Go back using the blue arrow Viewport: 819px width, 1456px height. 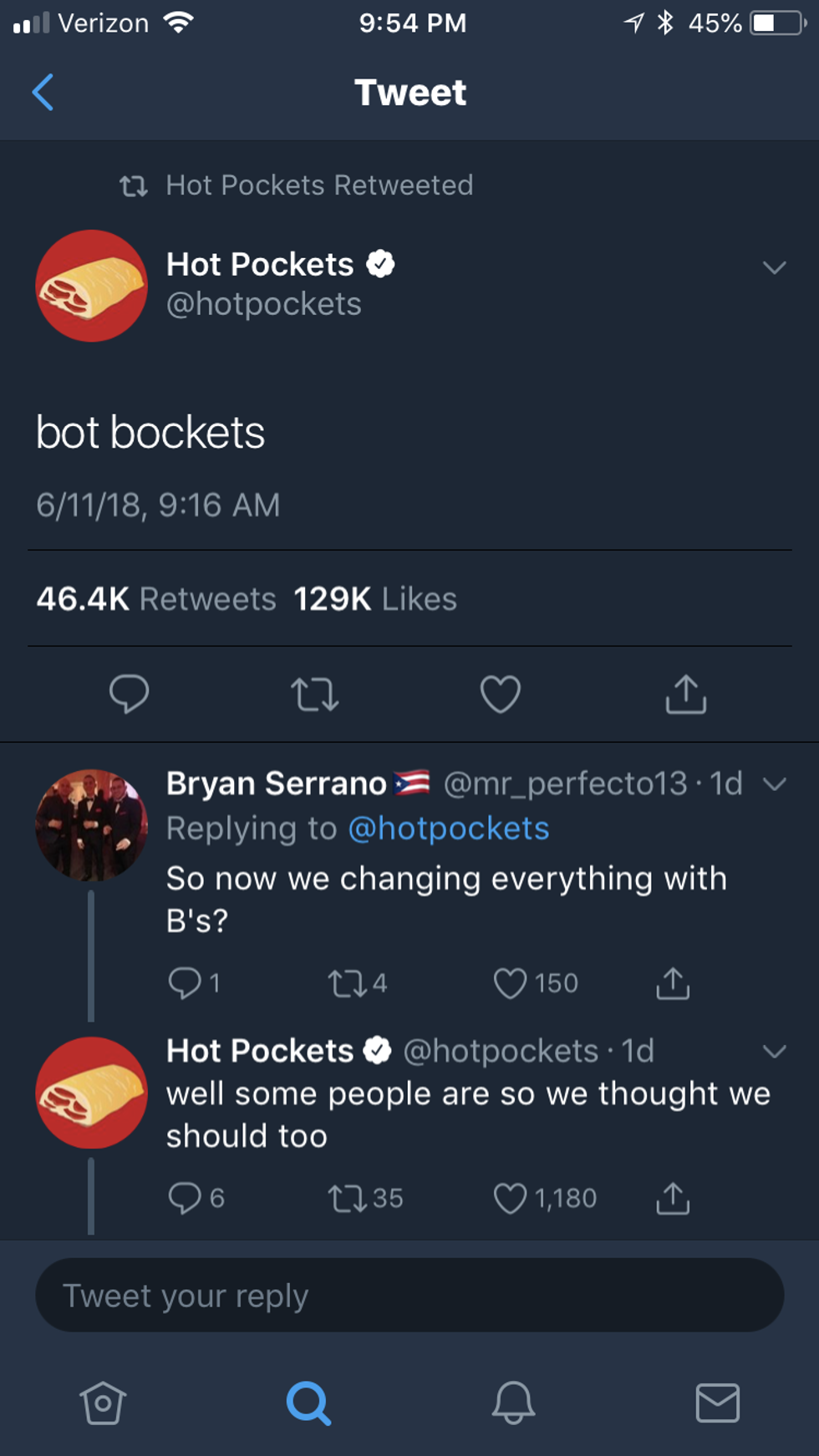coord(43,92)
